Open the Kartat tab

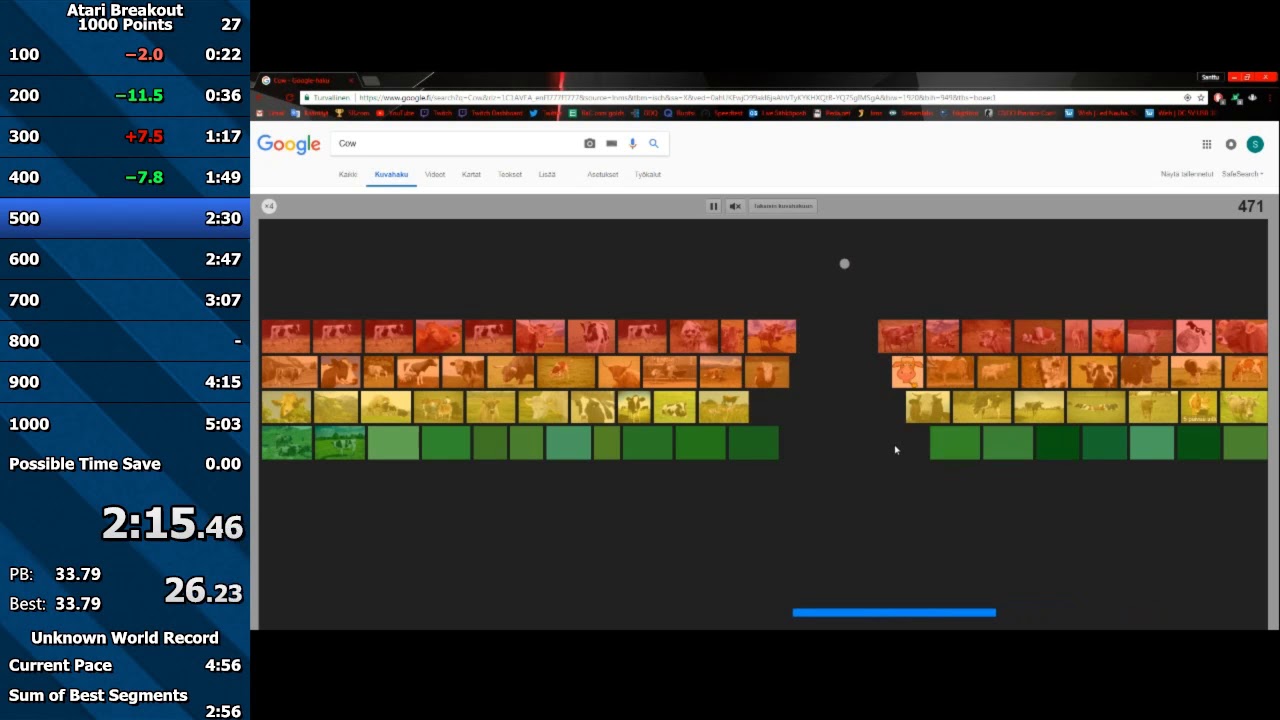[471, 174]
